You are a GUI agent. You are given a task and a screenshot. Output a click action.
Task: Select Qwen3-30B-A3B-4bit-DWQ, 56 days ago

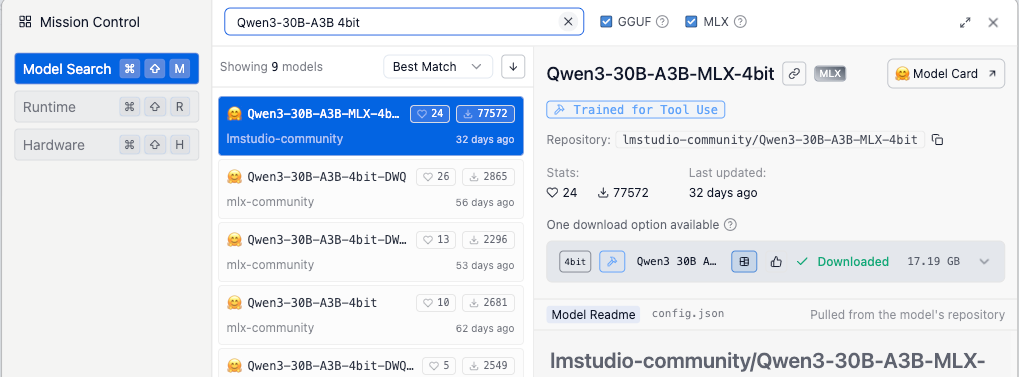point(371,188)
